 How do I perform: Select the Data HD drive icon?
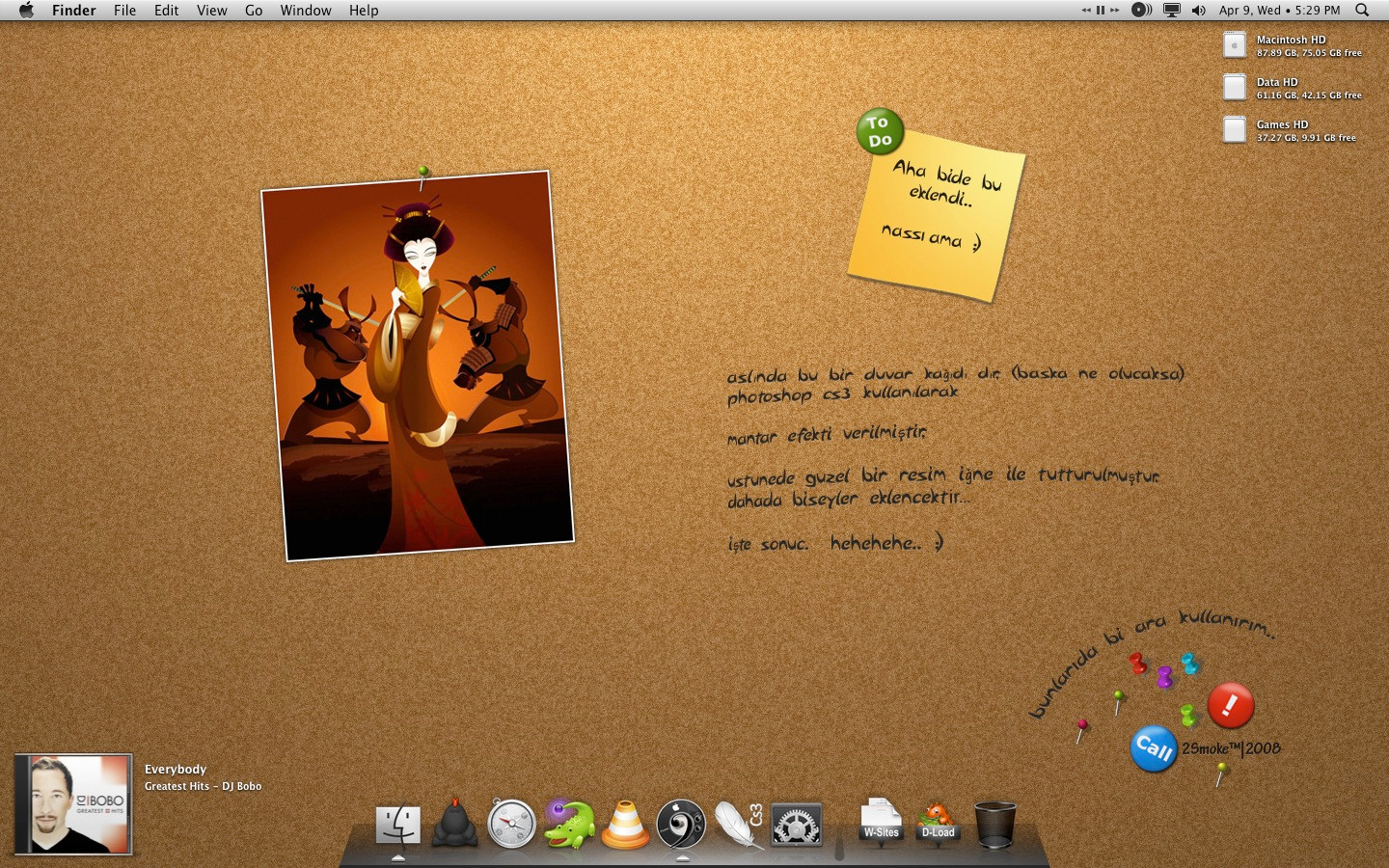[x=1235, y=88]
